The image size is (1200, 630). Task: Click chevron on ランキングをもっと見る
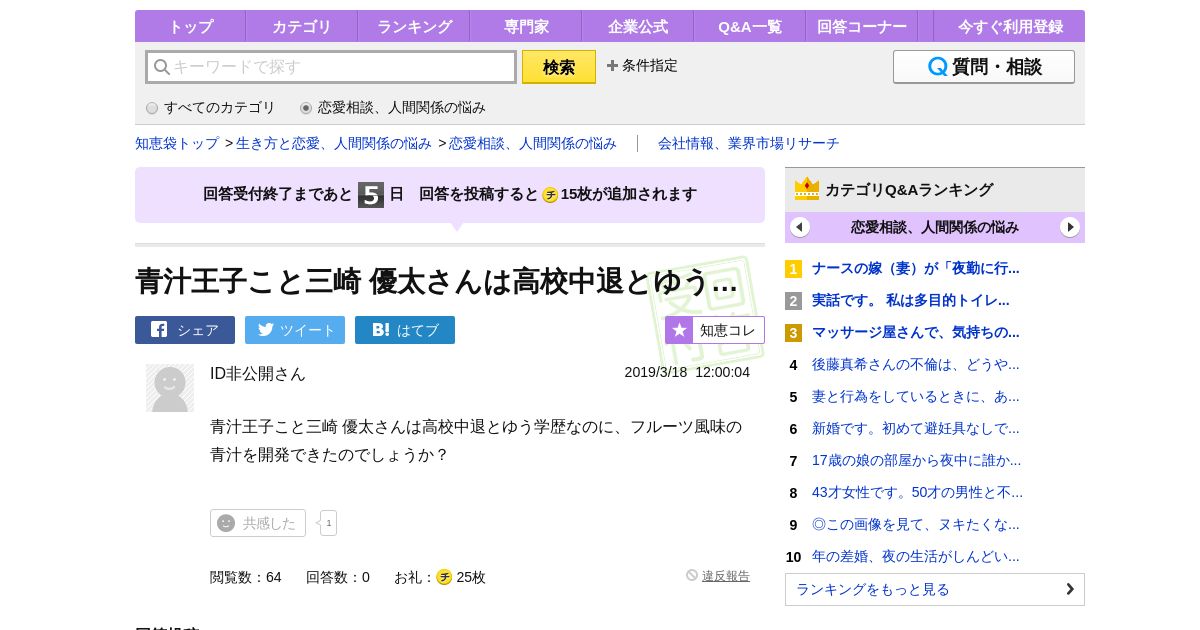[x=1070, y=589]
